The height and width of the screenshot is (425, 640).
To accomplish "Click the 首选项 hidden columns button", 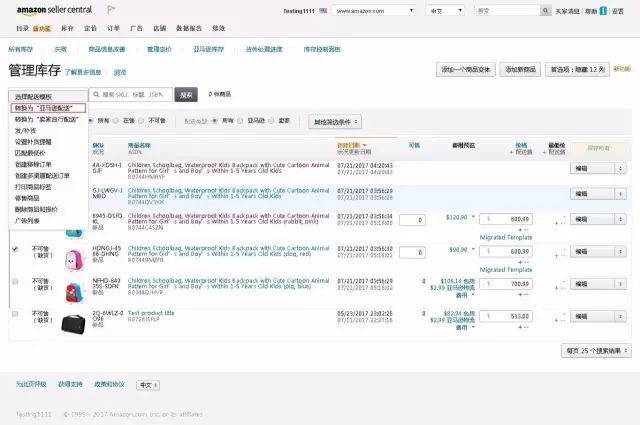I will tap(578, 70).
